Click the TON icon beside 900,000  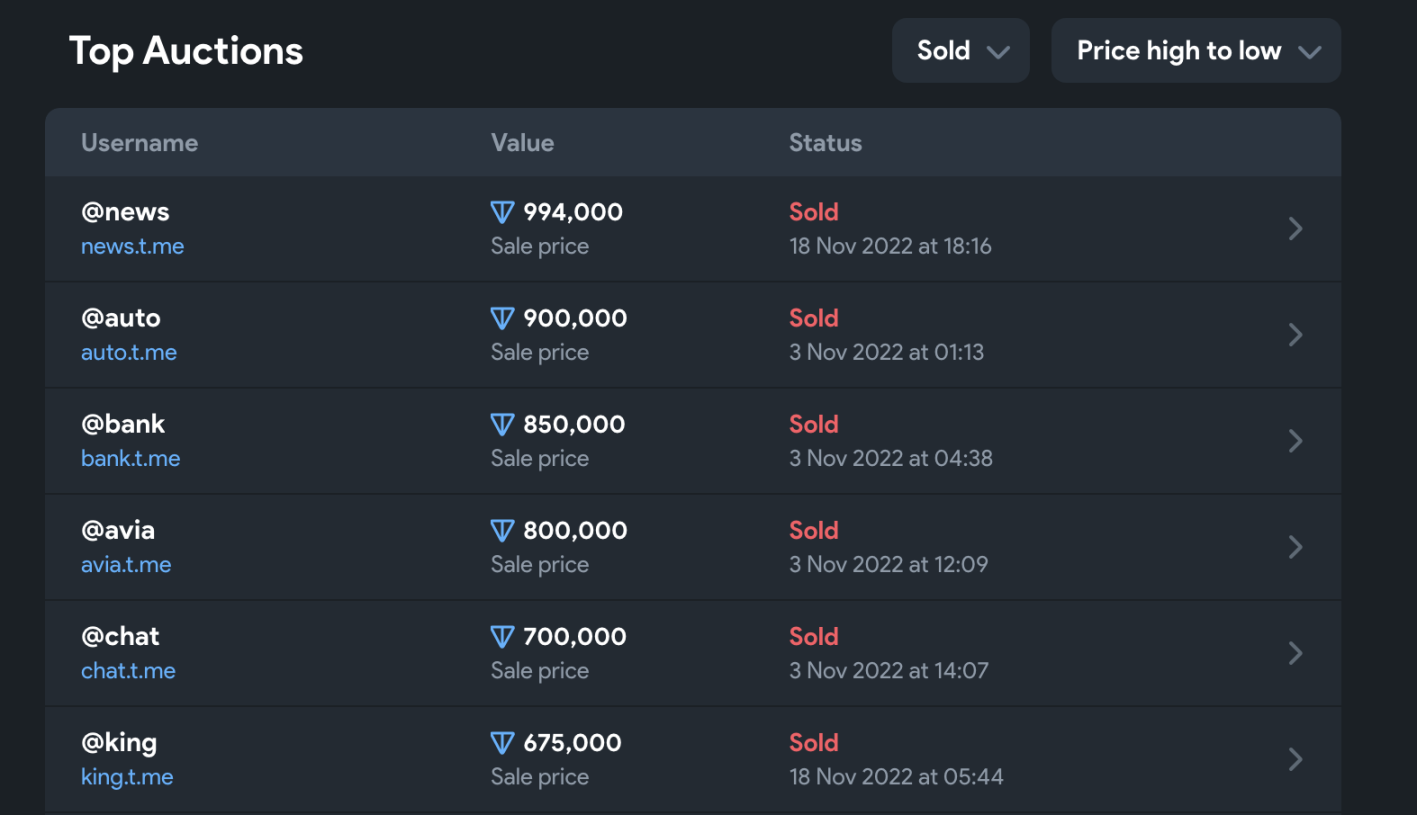pos(502,318)
